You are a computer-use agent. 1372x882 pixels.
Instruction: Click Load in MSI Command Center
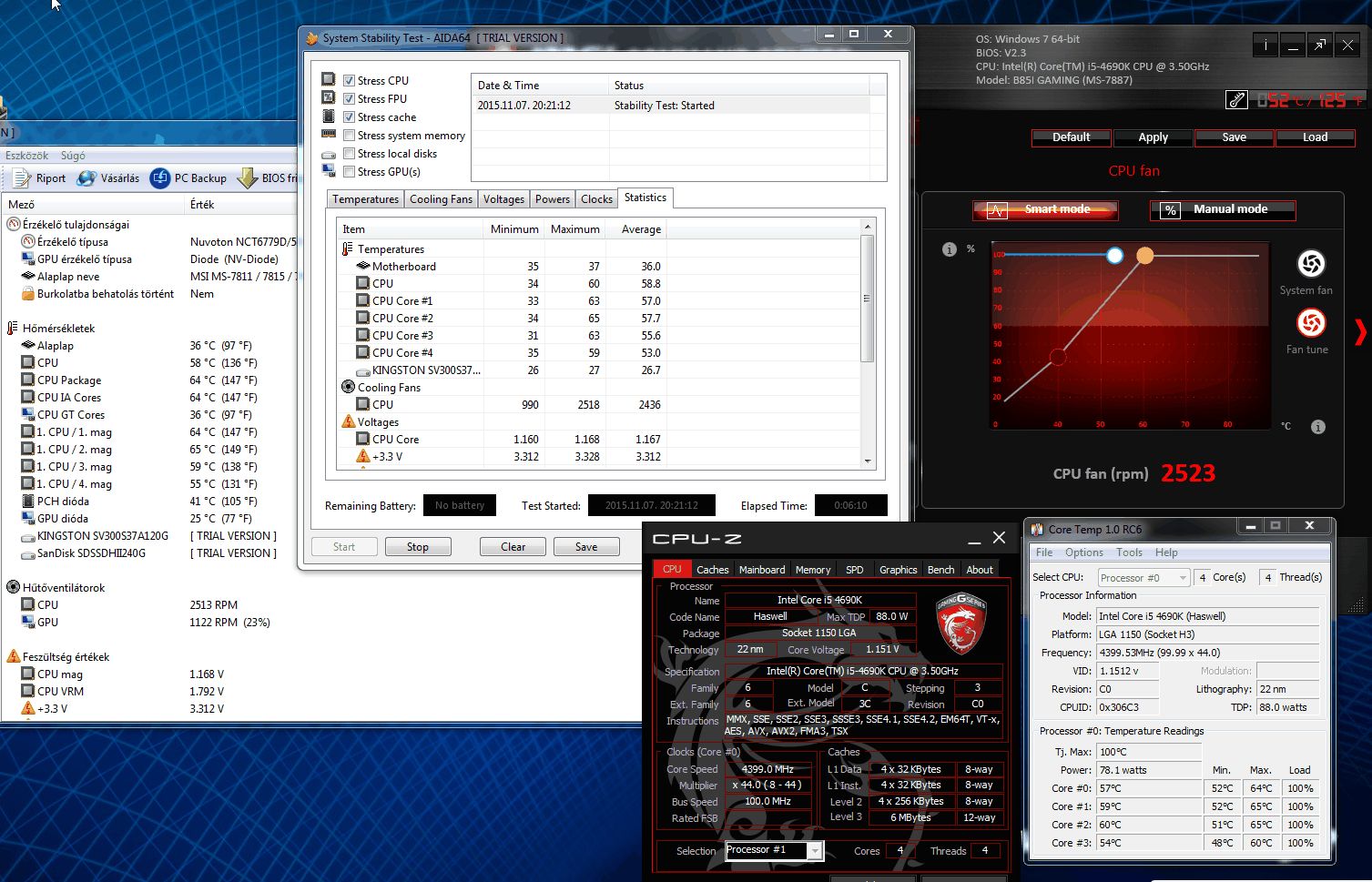click(x=1315, y=137)
